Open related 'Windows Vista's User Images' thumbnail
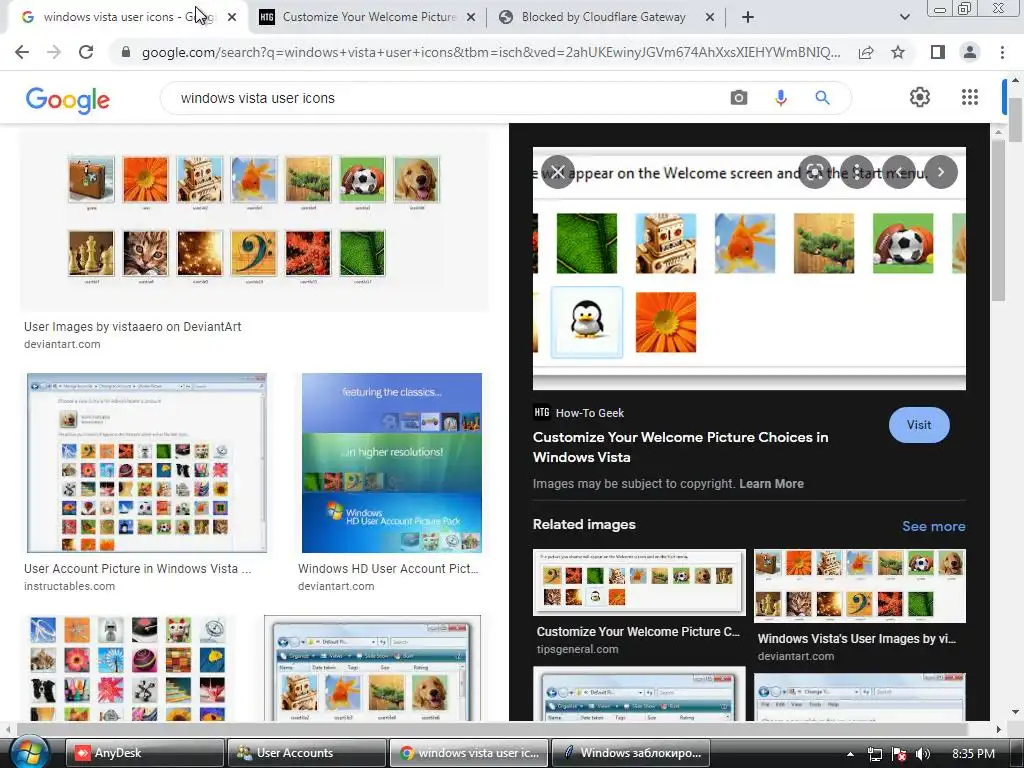This screenshot has width=1024, height=768. [860, 586]
